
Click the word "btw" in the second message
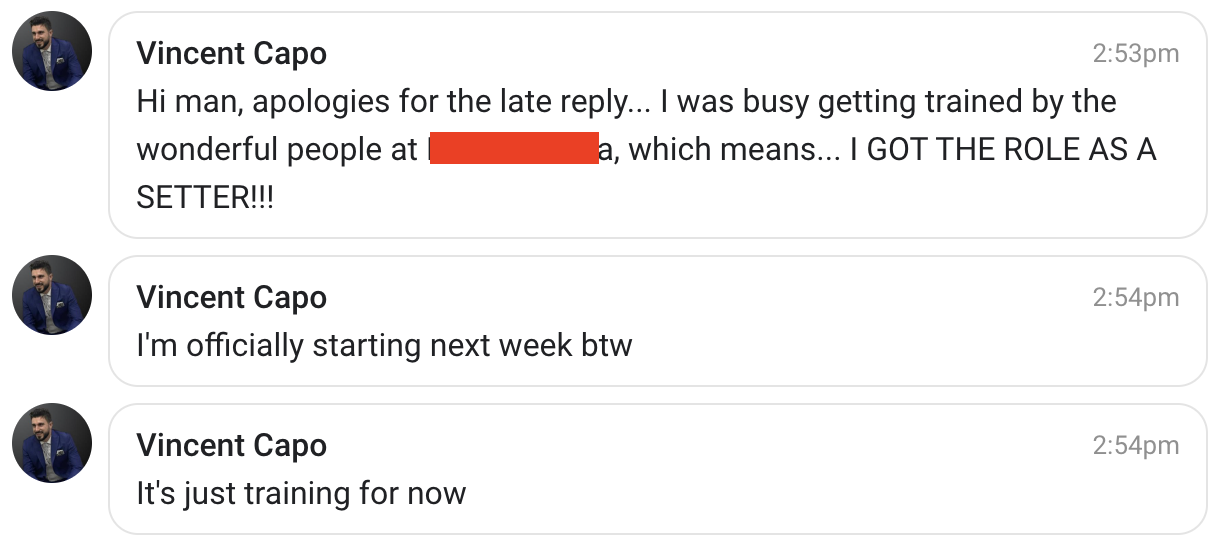pyautogui.click(x=607, y=346)
